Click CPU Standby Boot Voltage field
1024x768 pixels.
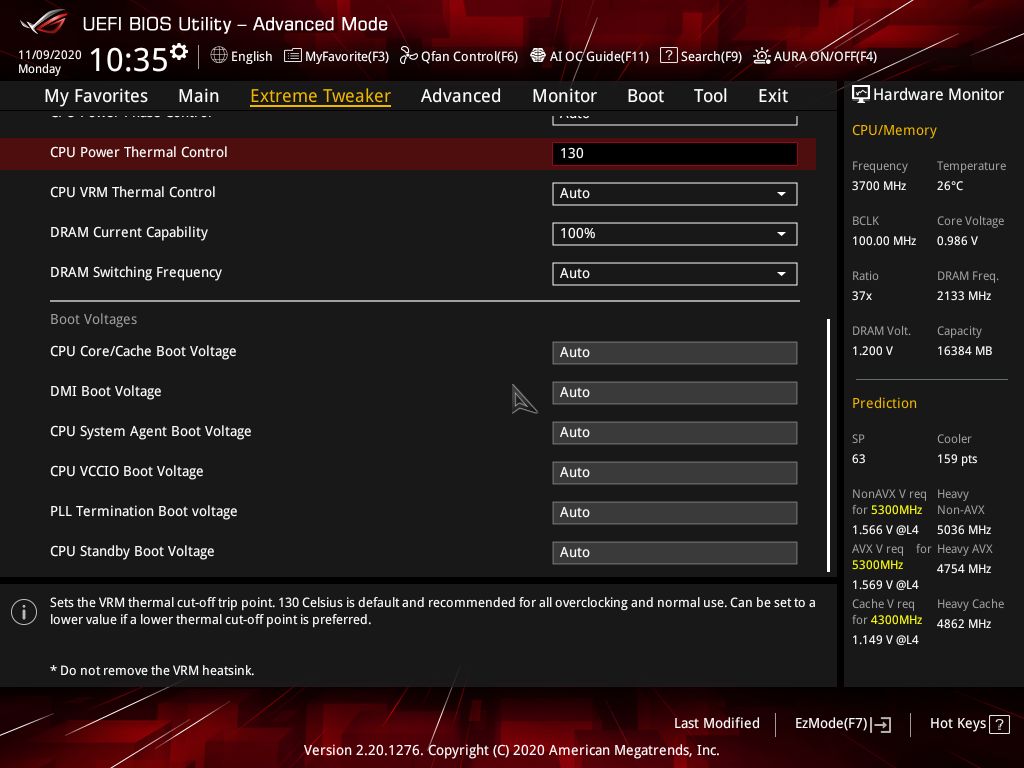[675, 552]
